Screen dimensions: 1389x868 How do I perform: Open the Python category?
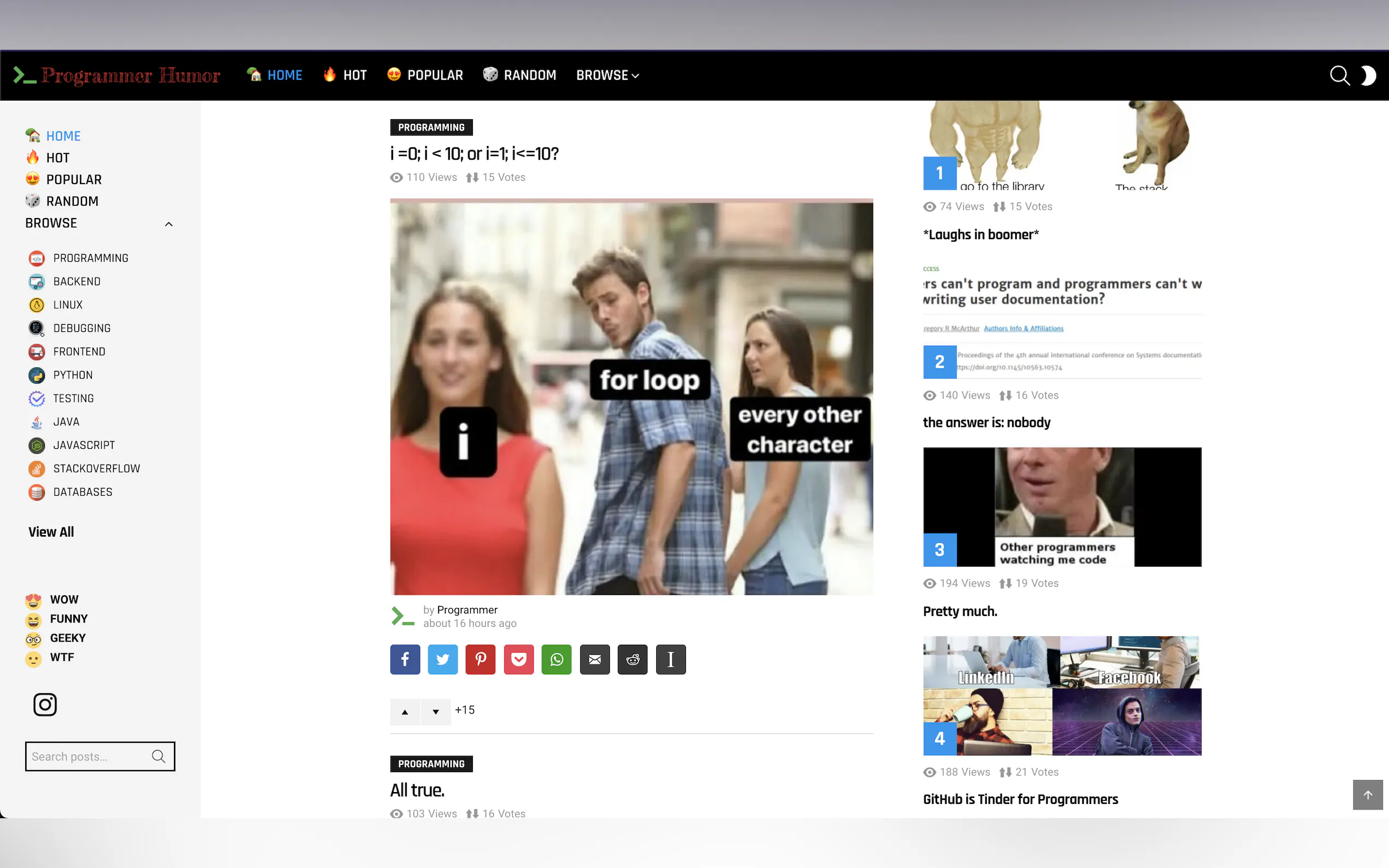coord(72,375)
